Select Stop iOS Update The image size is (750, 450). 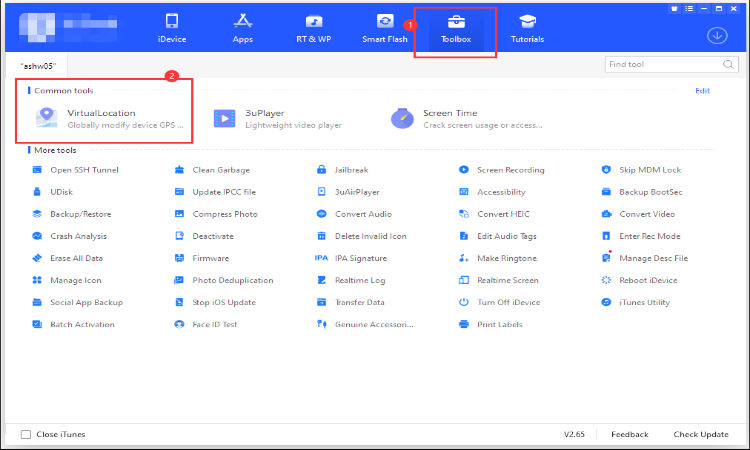point(215,302)
